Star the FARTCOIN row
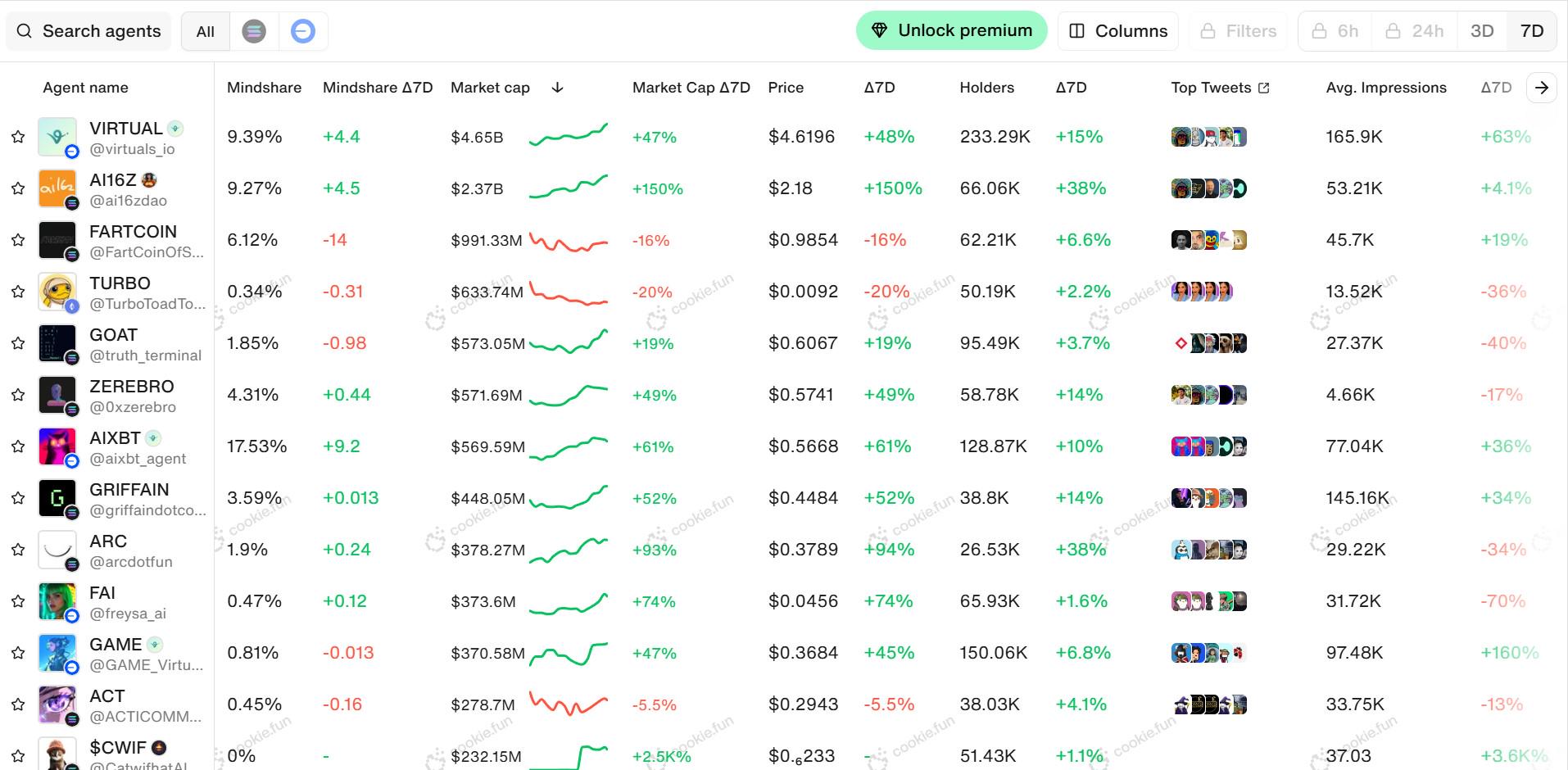This screenshot has width=1568, height=770. click(18, 240)
